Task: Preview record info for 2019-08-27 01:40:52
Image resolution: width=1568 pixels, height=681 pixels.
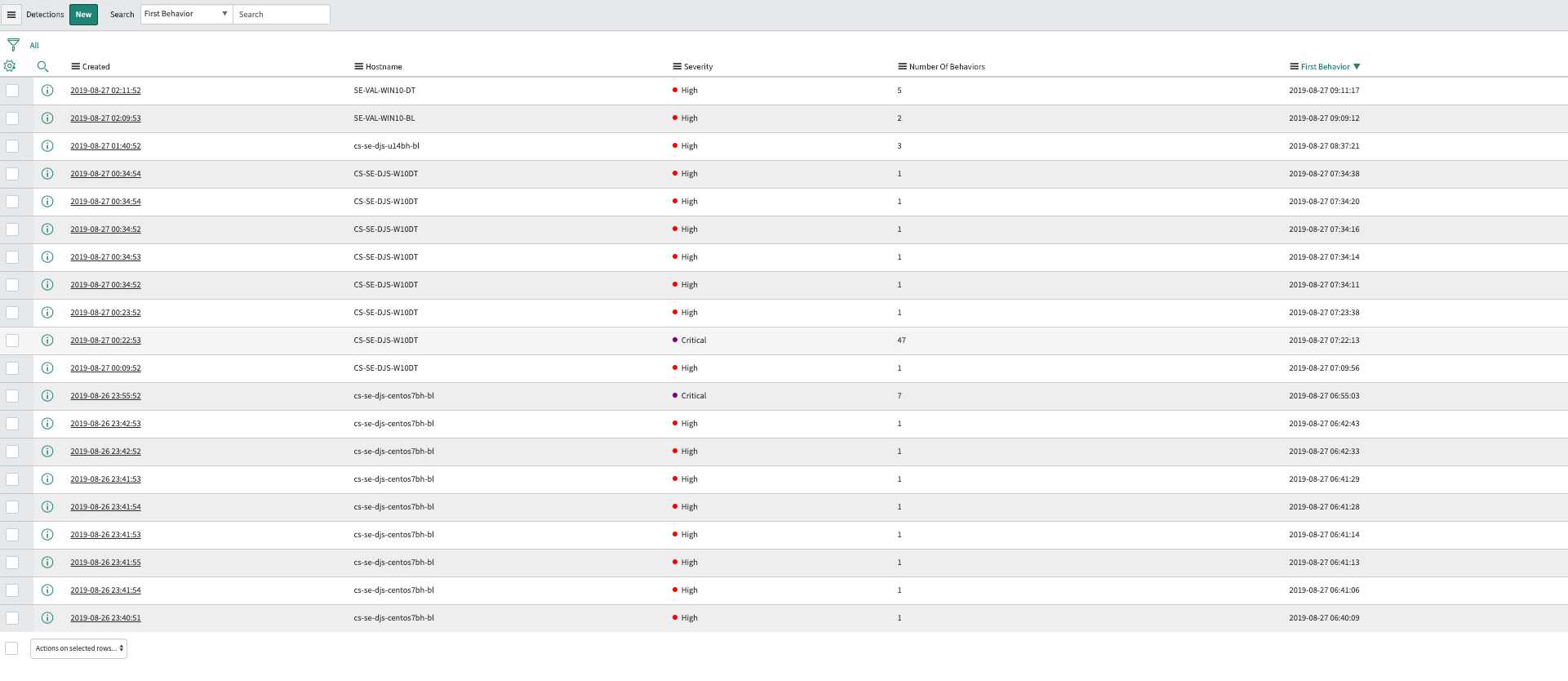Action: [x=47, y=146]
